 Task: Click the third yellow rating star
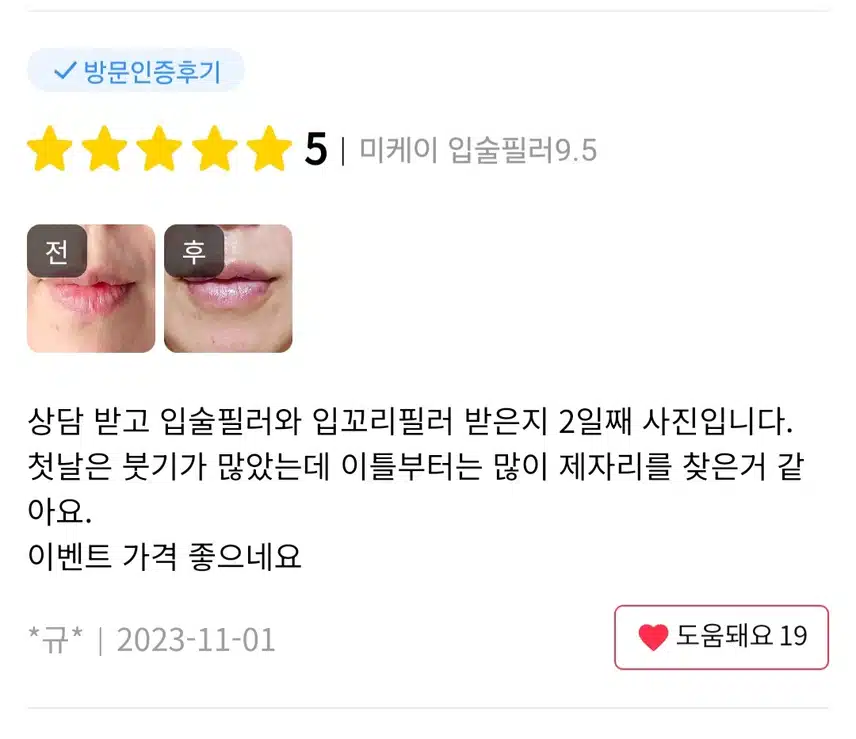pyautogui.click(x=159, y=148)
